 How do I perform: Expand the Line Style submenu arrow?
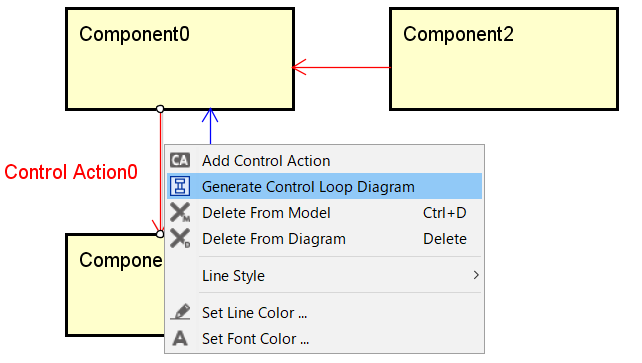coord(476,275)
